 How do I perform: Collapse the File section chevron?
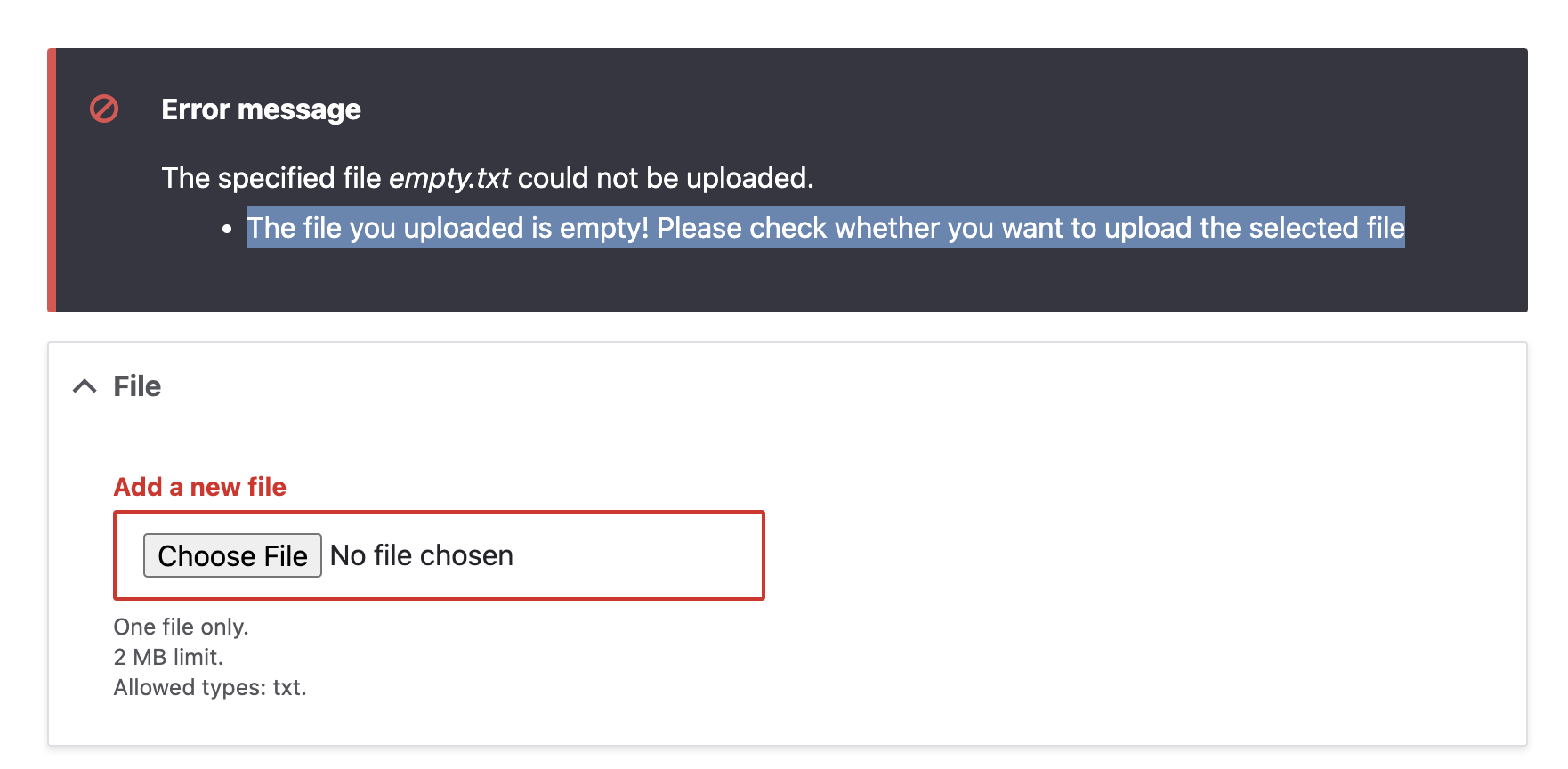pos(85,386)
